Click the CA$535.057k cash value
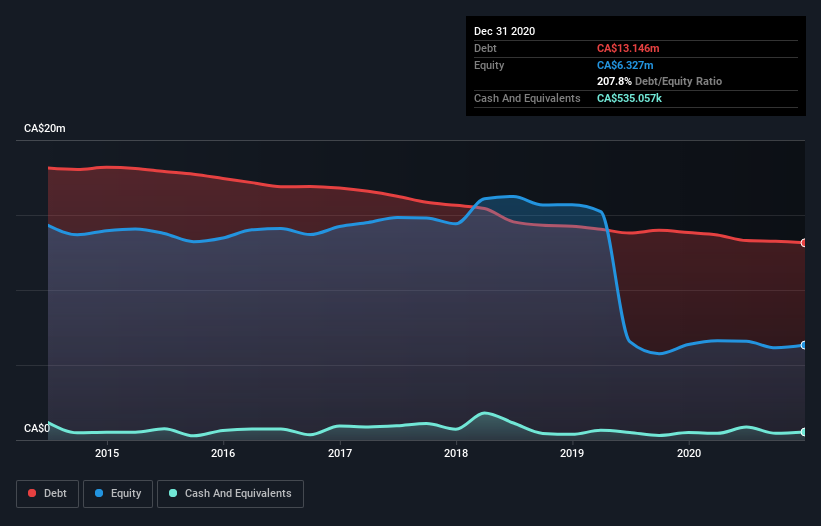The height and width of the screenshot is (526, 821). click(x=629, y=98)
